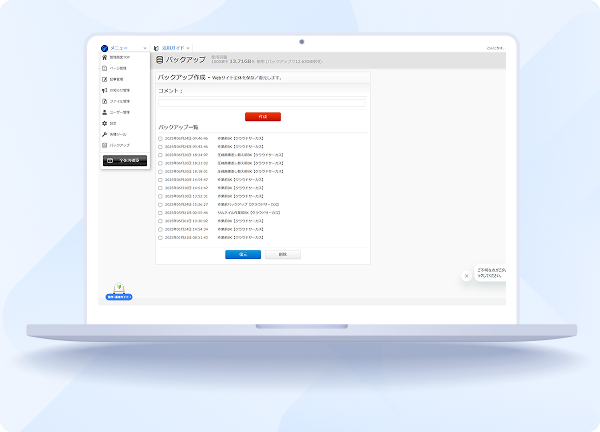The height and width of the screenshot is (432, 600).
Task: Open the gear settings menu item label
Action: point(113,123)
